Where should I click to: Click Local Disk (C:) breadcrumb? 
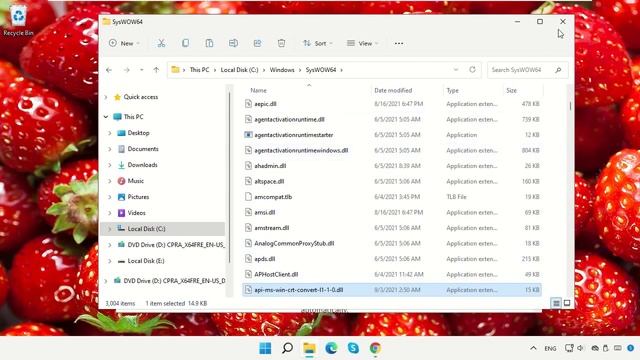click(x=239, y=70)
